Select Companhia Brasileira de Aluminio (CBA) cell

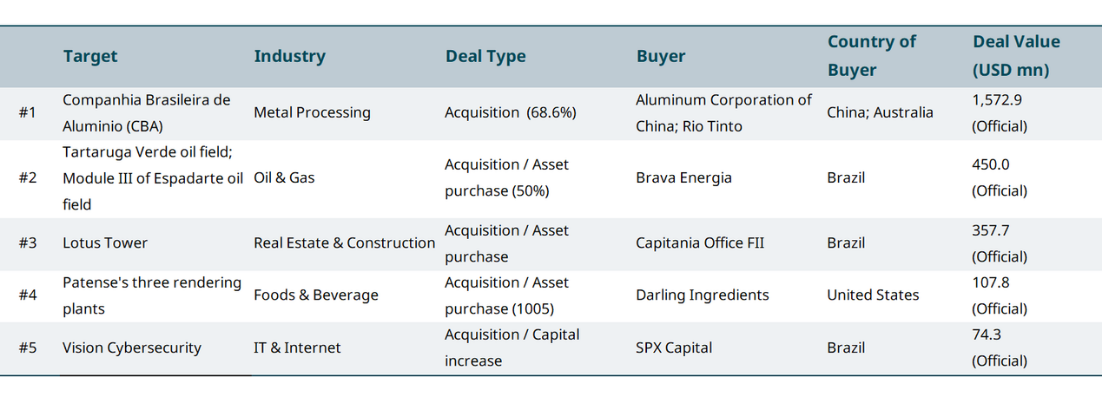point(146,113)
